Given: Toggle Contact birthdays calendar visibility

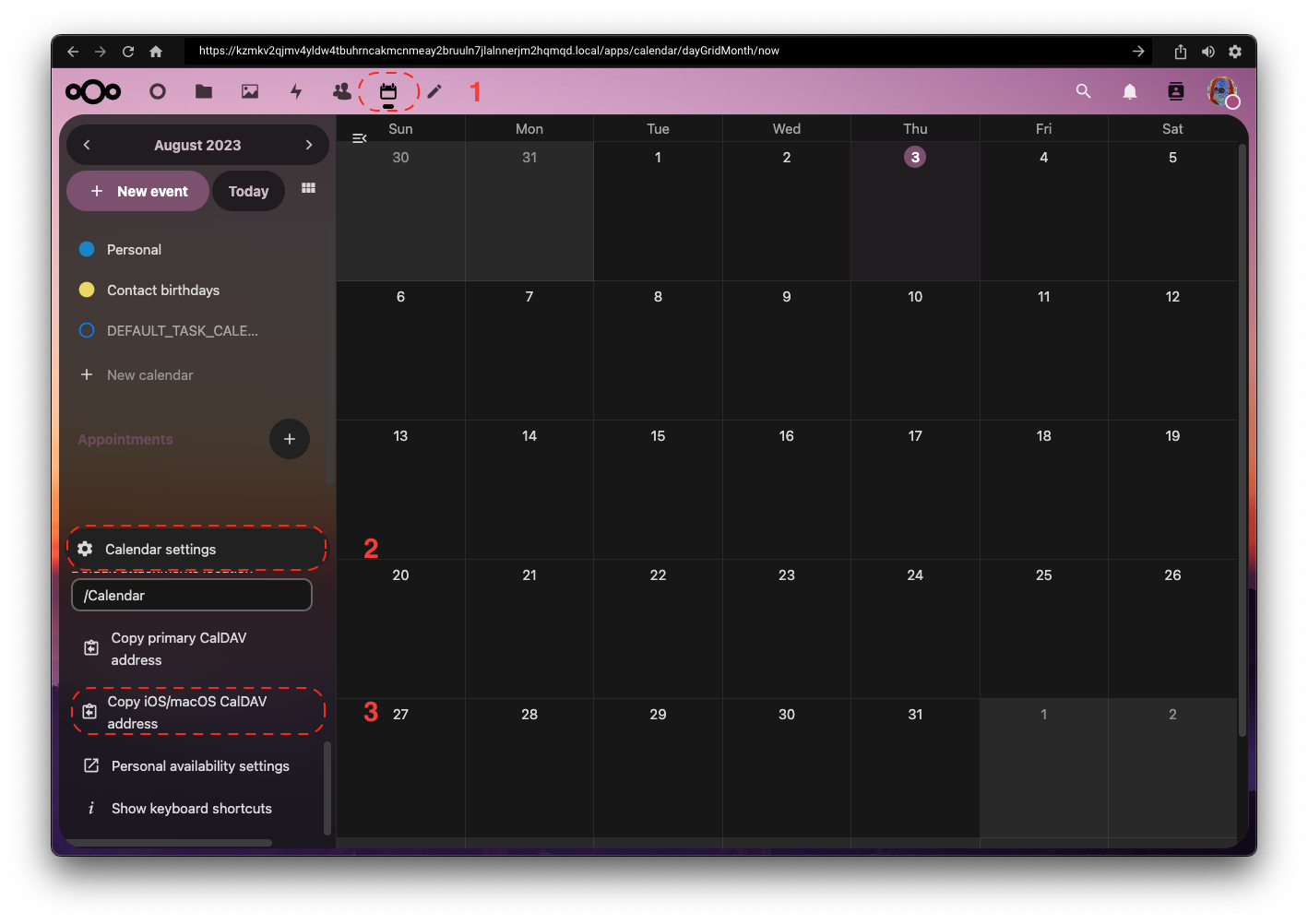Looking at the screenshot, I should tap(87, 290).
